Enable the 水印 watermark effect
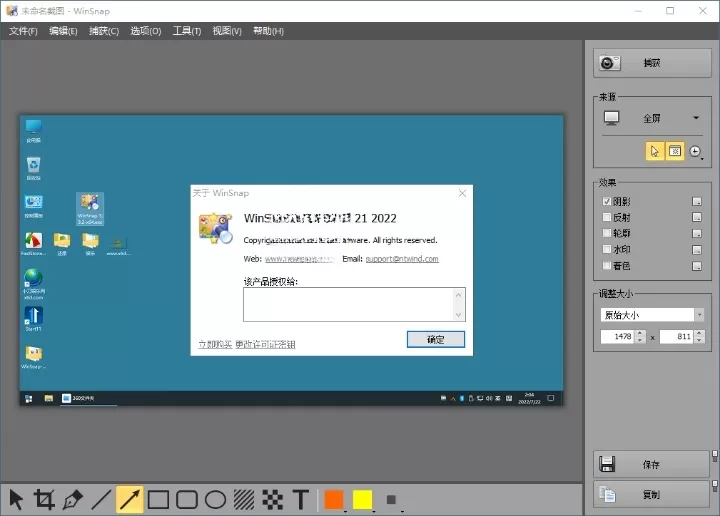Screen dimensions: 720x516 (x=607, y=249)
